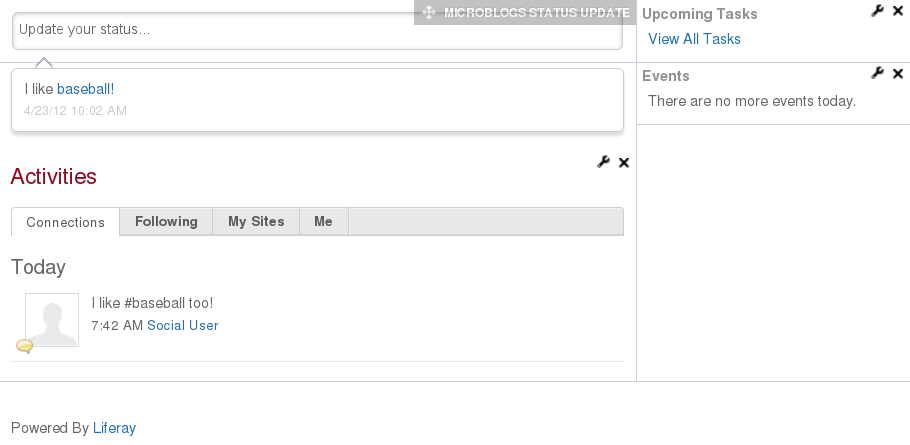Click the Today section heading
The width and height of the screenshot is (910, 445).
pyautogui.click(x=38, y=266)
